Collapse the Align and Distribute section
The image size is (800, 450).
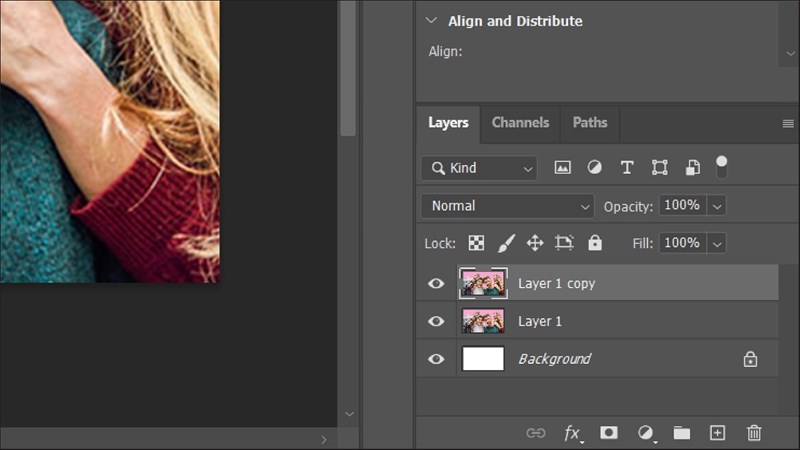[431, 20]
